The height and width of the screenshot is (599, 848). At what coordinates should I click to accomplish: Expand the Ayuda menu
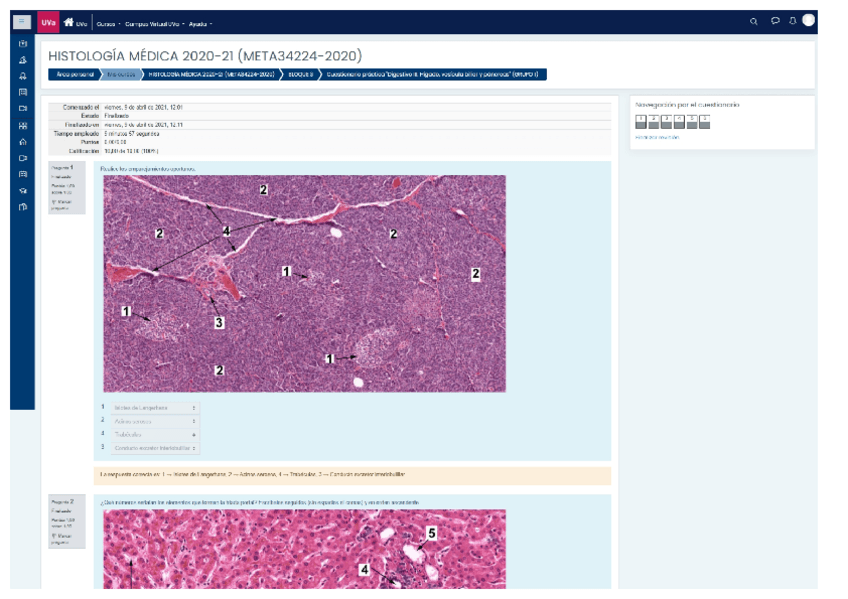(x=200, y=24)
